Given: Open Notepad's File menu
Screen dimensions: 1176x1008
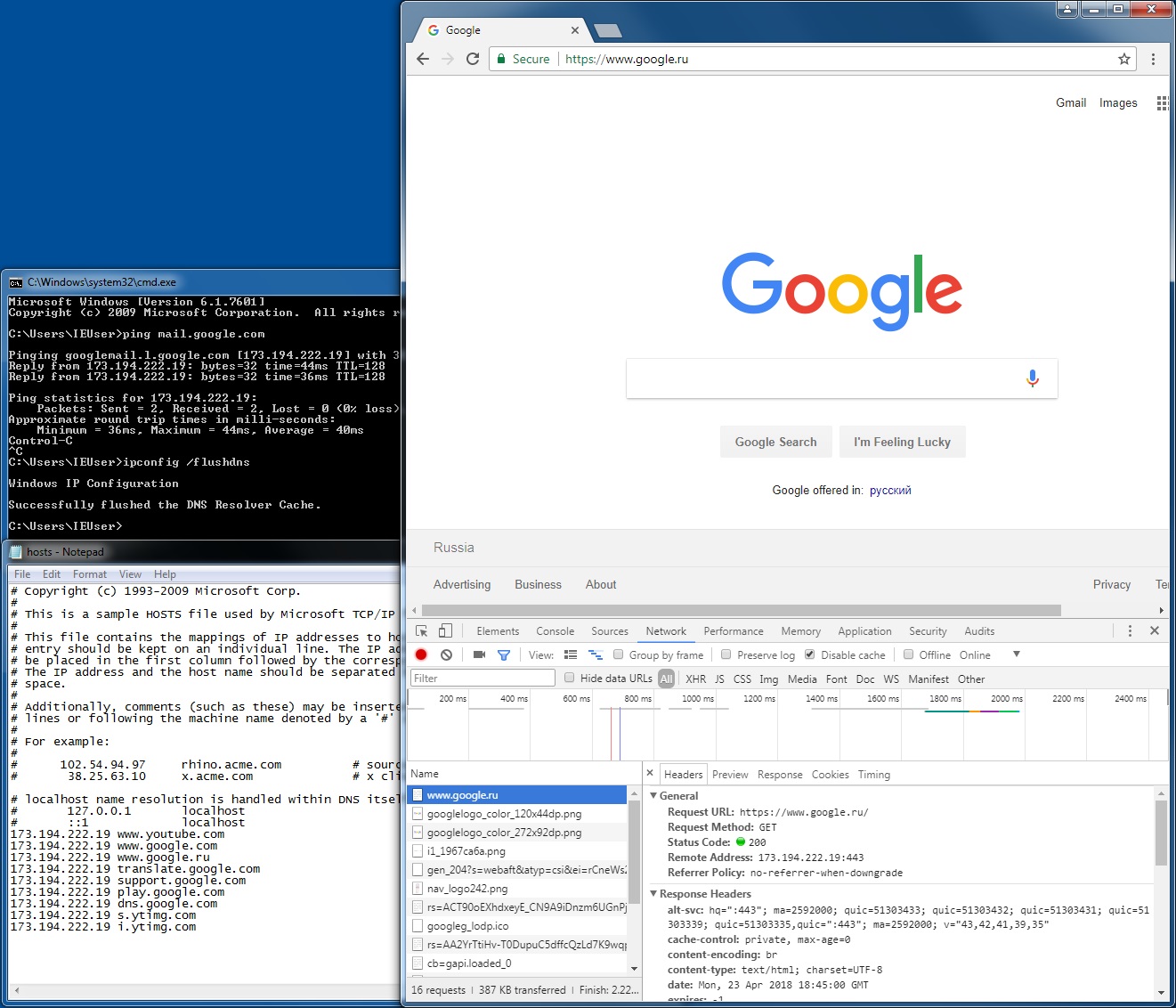Looking at the screenshot, I should [x=22, y=574].
